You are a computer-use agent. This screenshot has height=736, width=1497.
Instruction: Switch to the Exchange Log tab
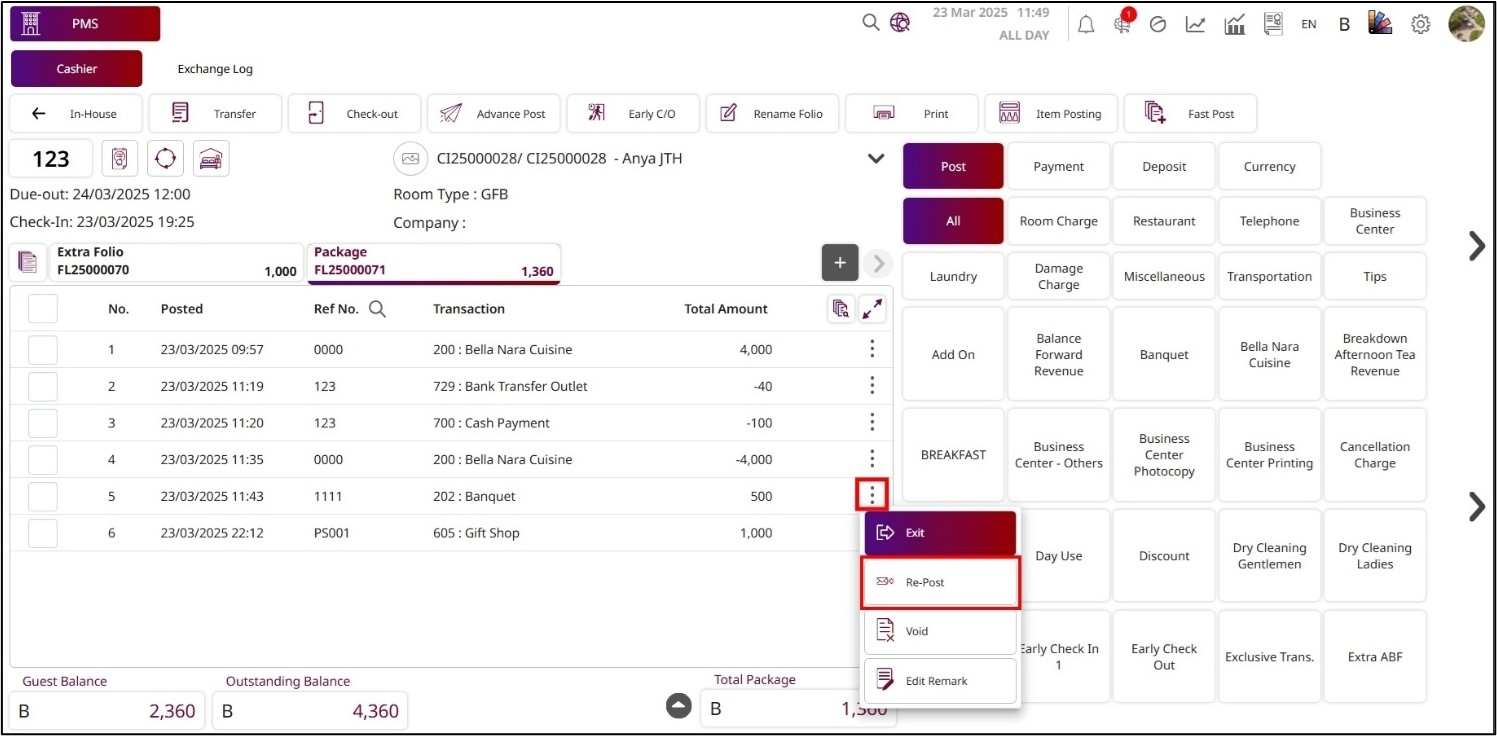coord(215,69)
